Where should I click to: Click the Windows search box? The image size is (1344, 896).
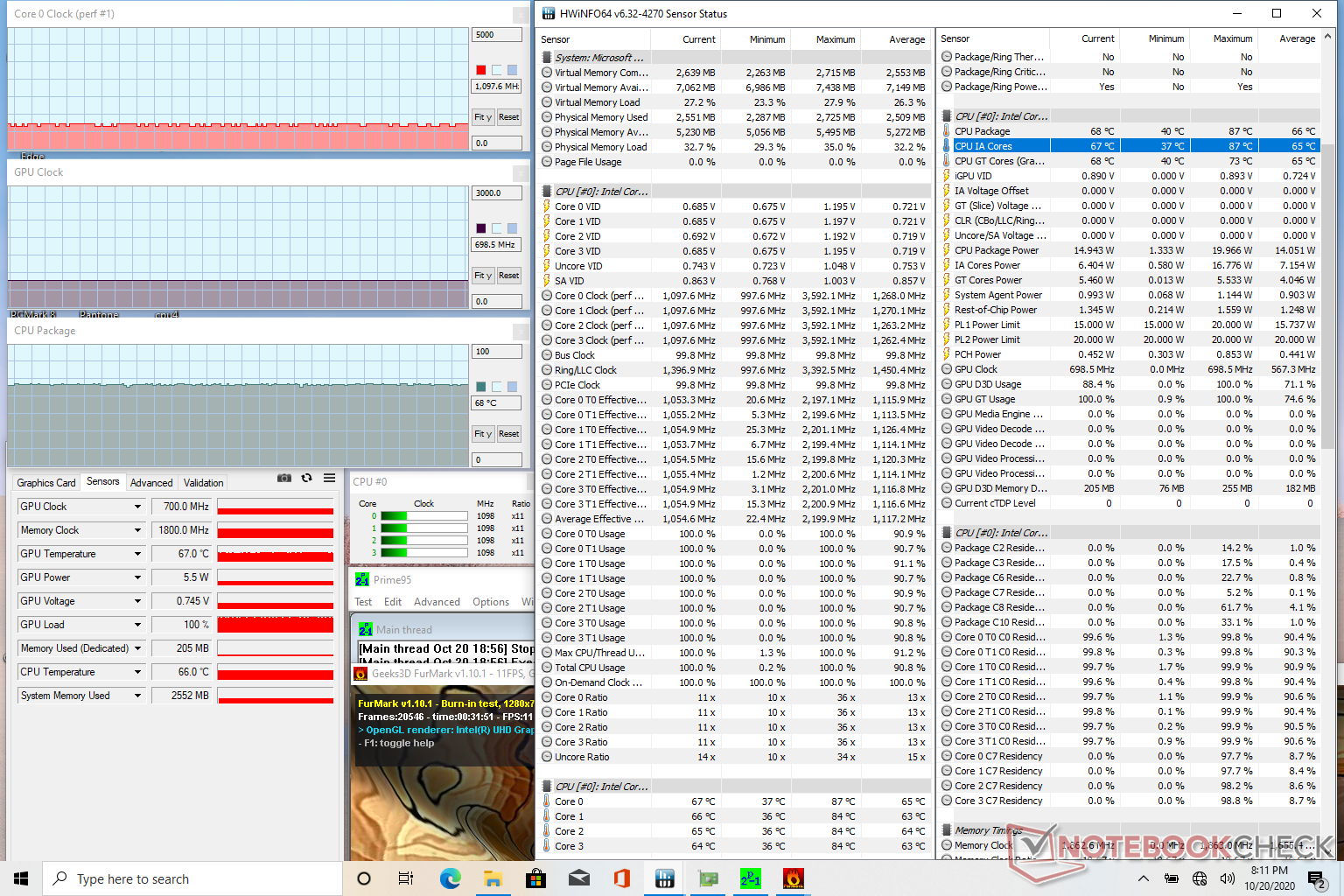pos(192,878)
